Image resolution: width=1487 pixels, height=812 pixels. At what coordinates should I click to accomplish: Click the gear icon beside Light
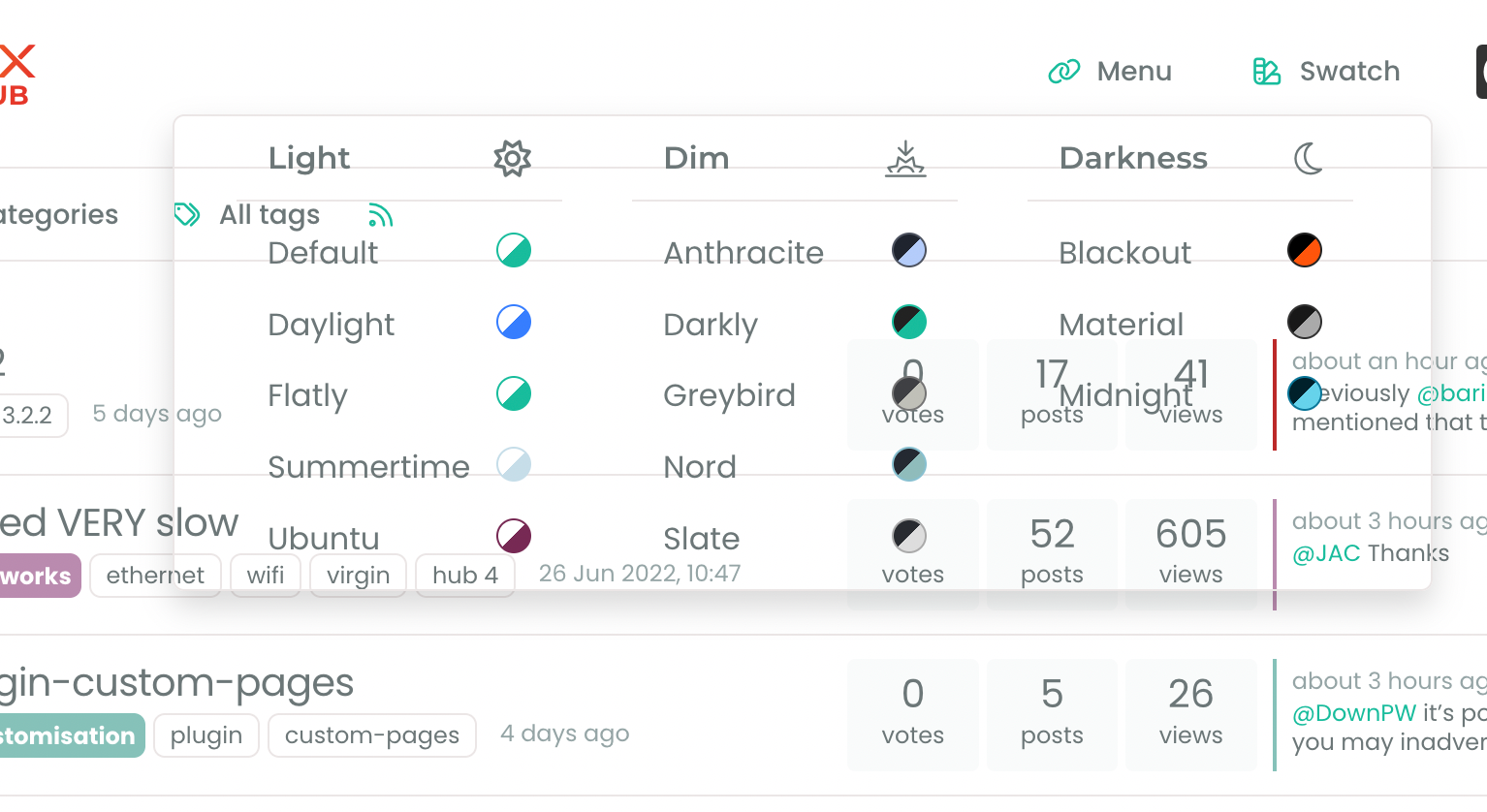coord(512,158)
